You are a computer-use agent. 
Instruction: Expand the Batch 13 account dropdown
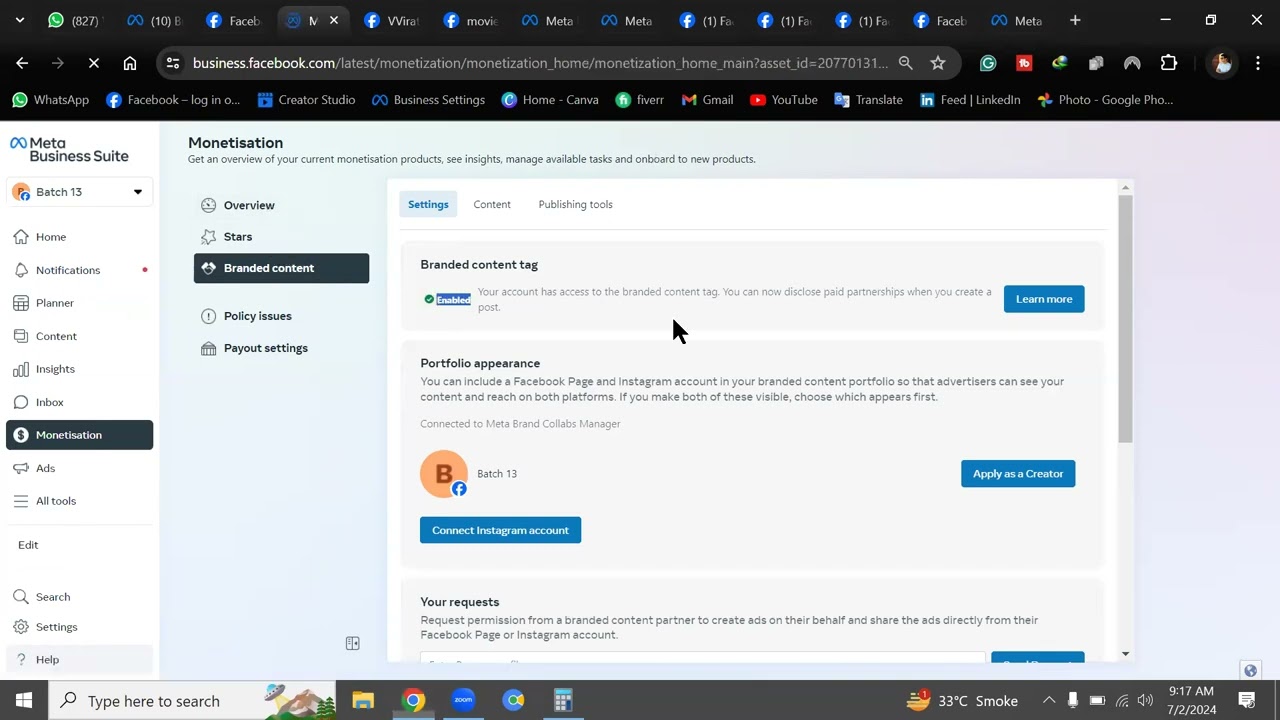tap(79, 192)
